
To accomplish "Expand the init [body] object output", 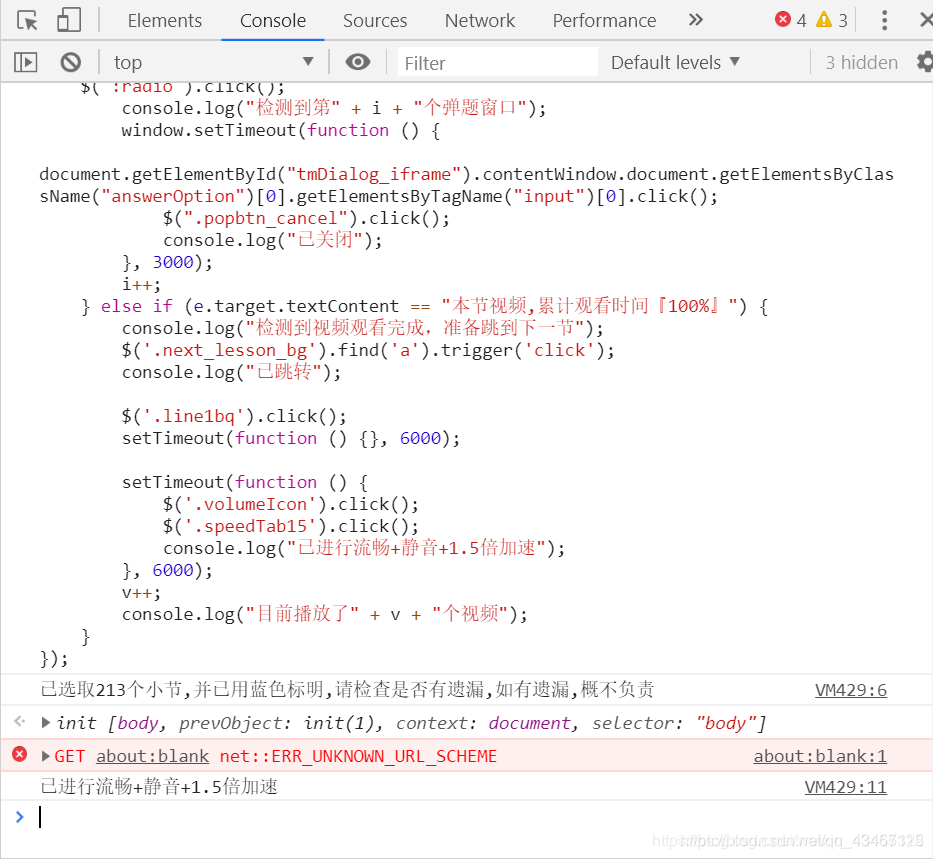I will [46, 722].
